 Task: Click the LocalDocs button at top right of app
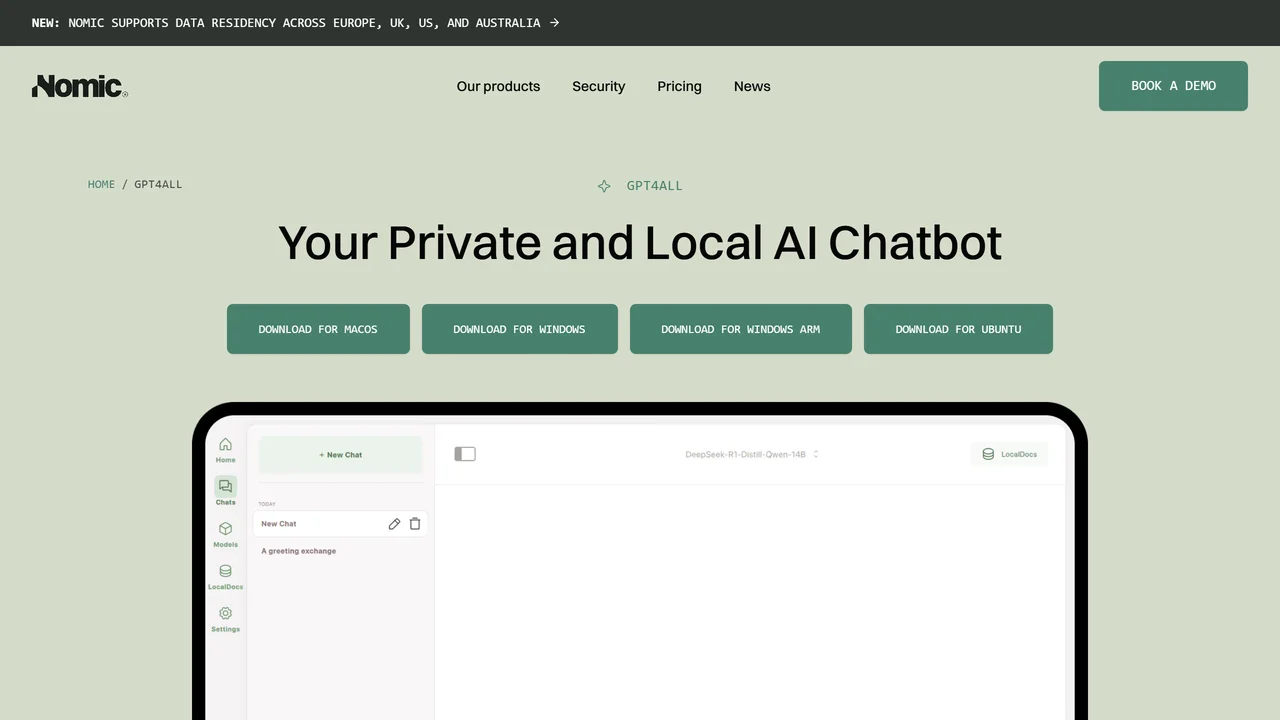(x=1009, y=454)
